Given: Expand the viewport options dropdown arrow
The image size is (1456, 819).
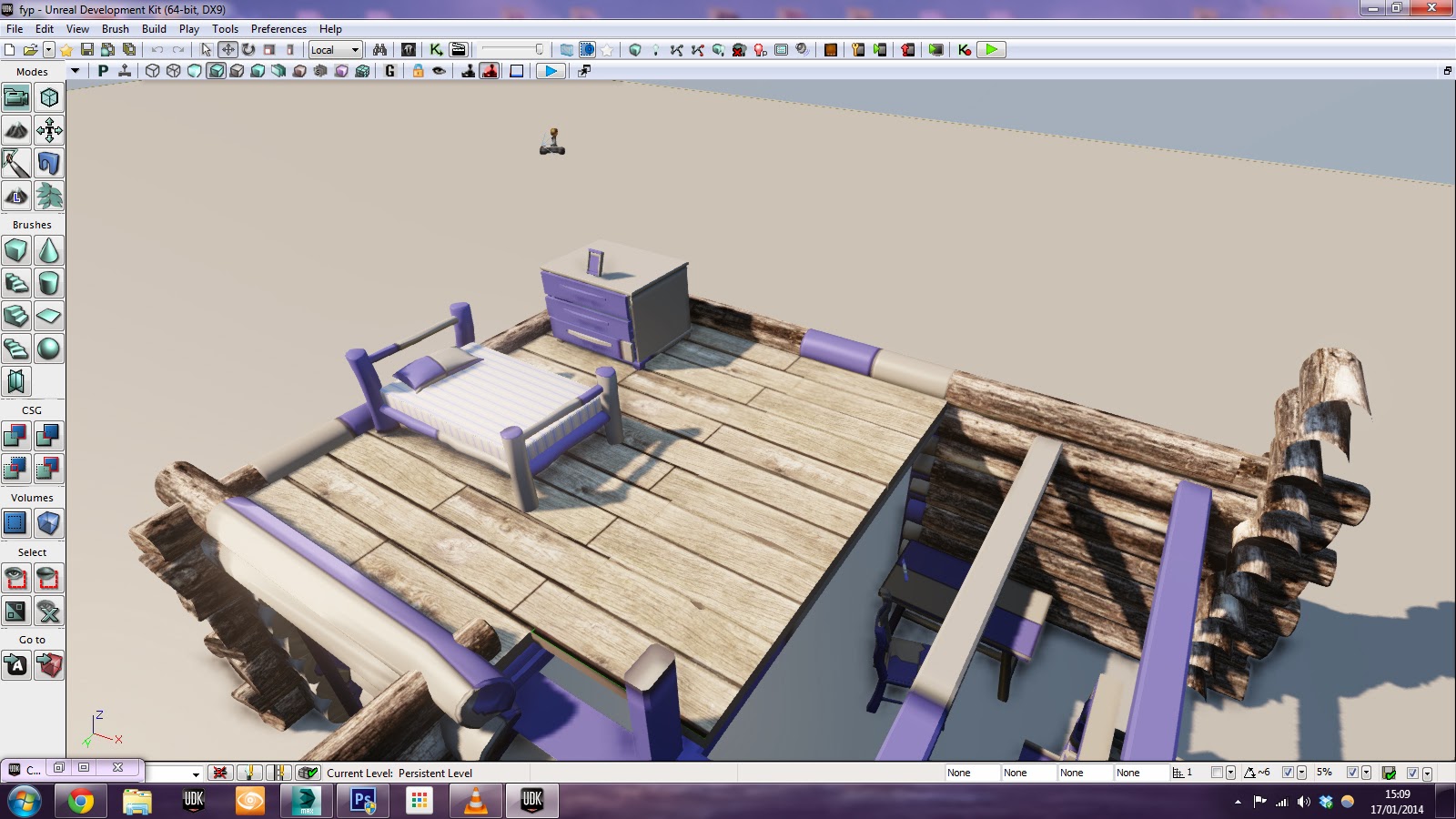Looking at the screenshot, I should point(76,71).
